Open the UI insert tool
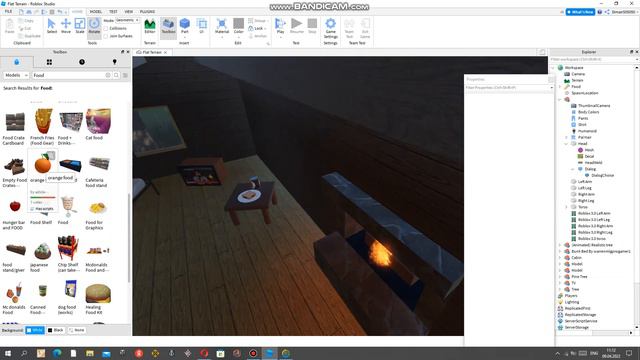The width and height of the screenshot is (640, 360). 202,26
